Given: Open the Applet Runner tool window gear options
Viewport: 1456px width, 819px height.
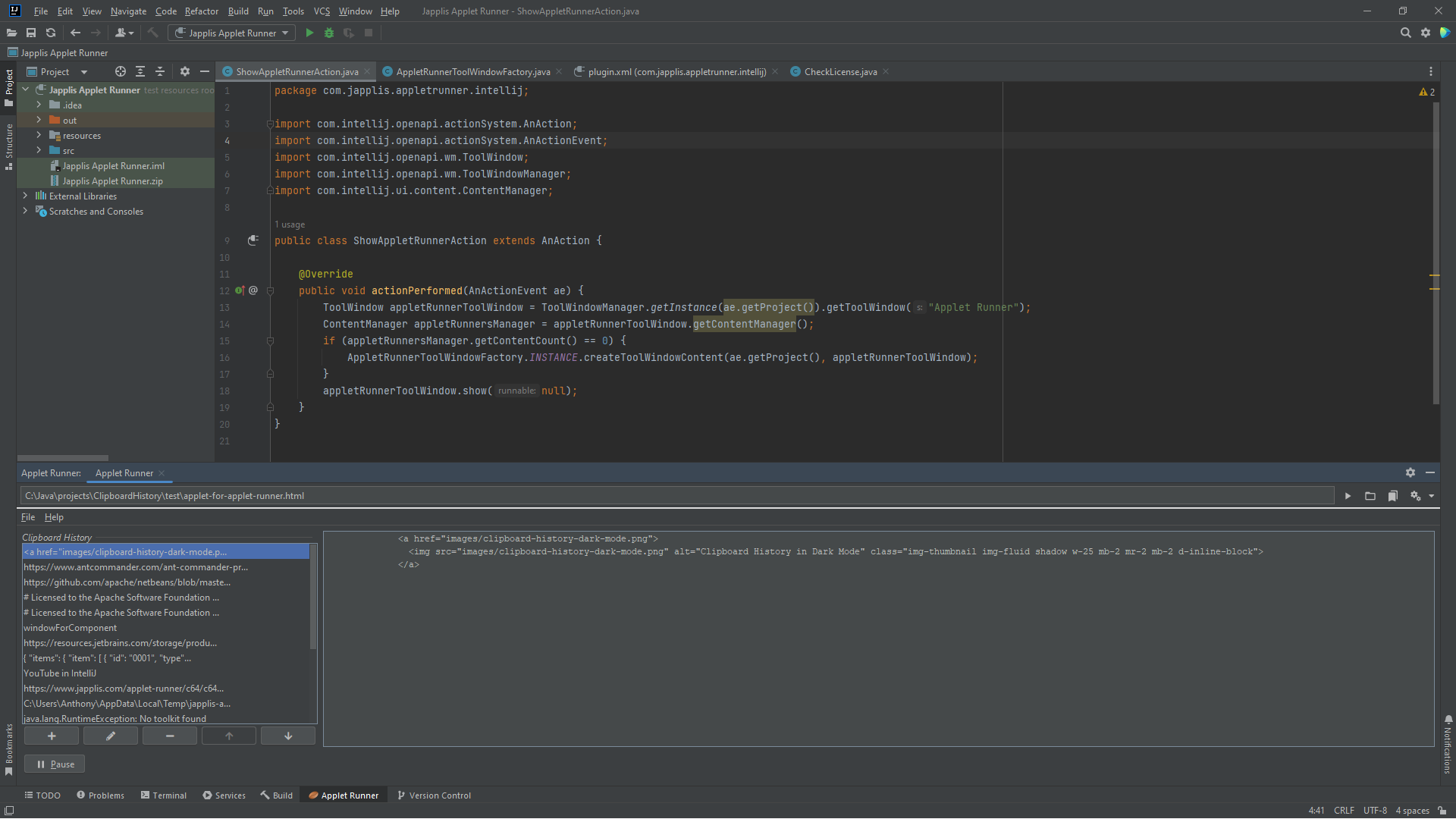Looking at the screenshot, I should 1410,472.
